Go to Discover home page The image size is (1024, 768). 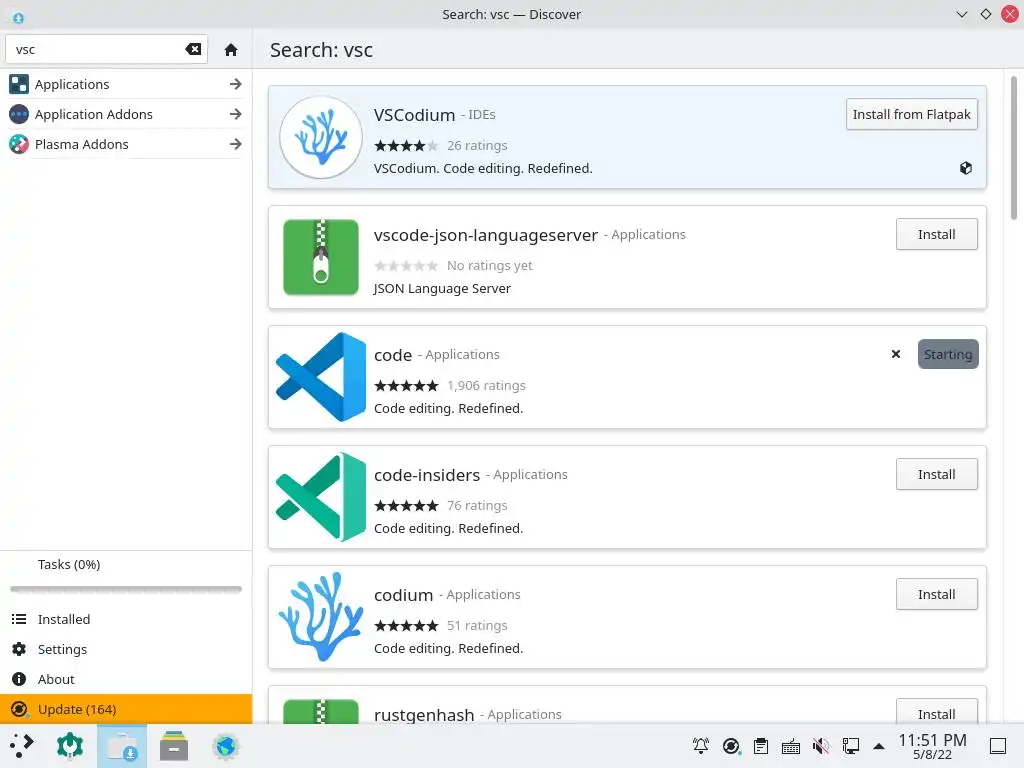pos(231,50)
